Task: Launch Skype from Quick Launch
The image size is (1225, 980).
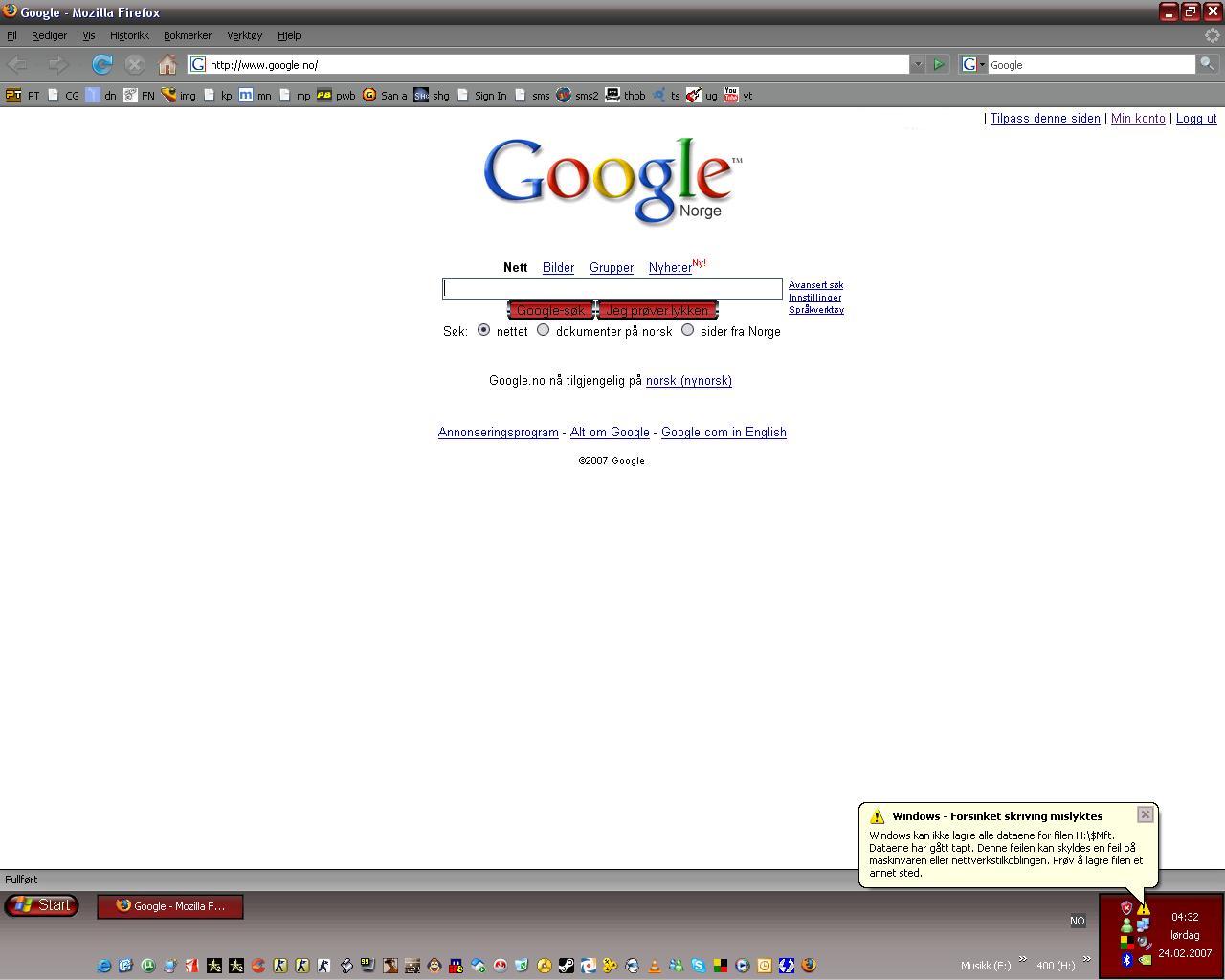Action: point(699,966)
